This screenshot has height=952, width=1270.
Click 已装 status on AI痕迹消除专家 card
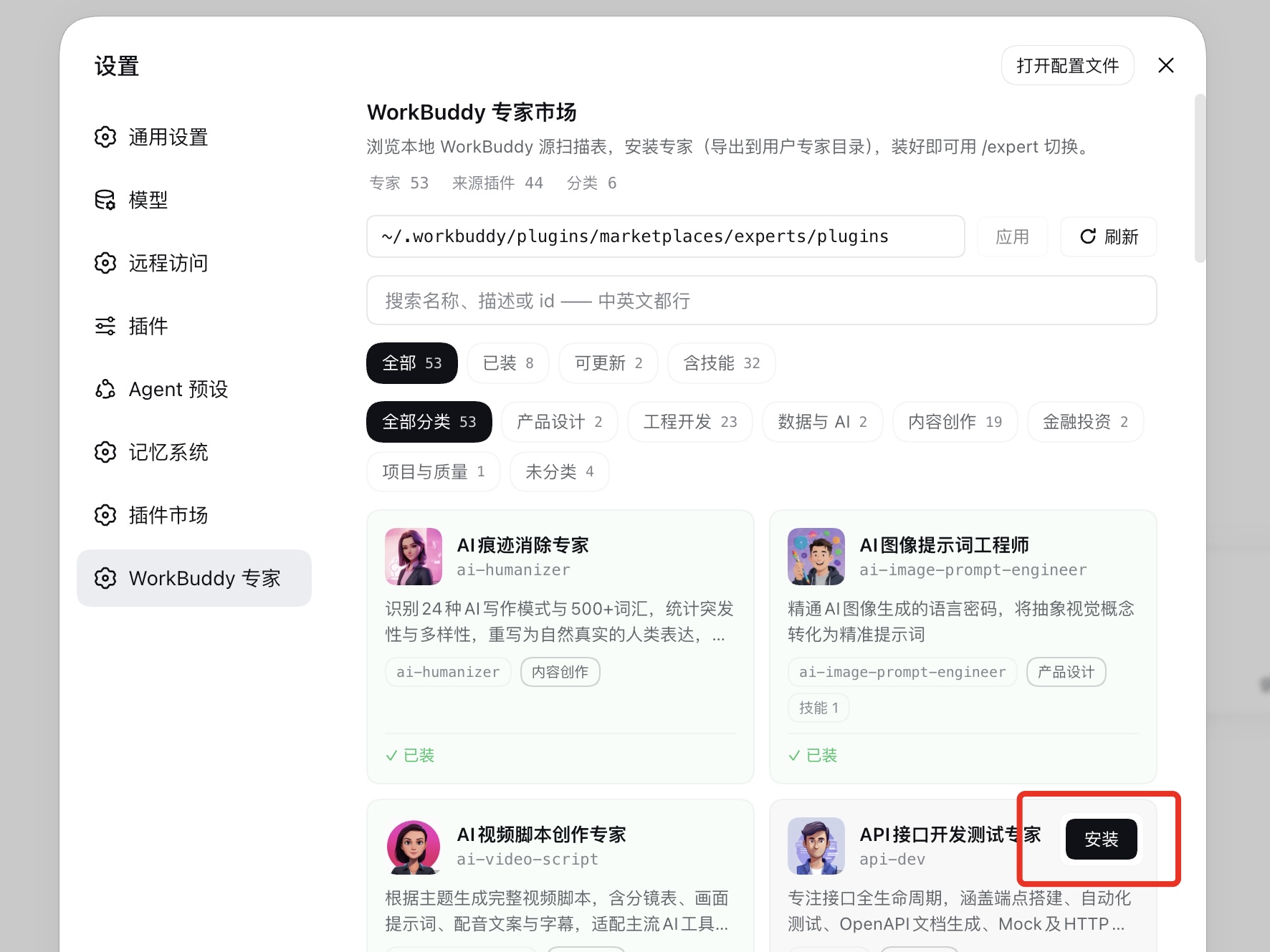click(411, 755)
